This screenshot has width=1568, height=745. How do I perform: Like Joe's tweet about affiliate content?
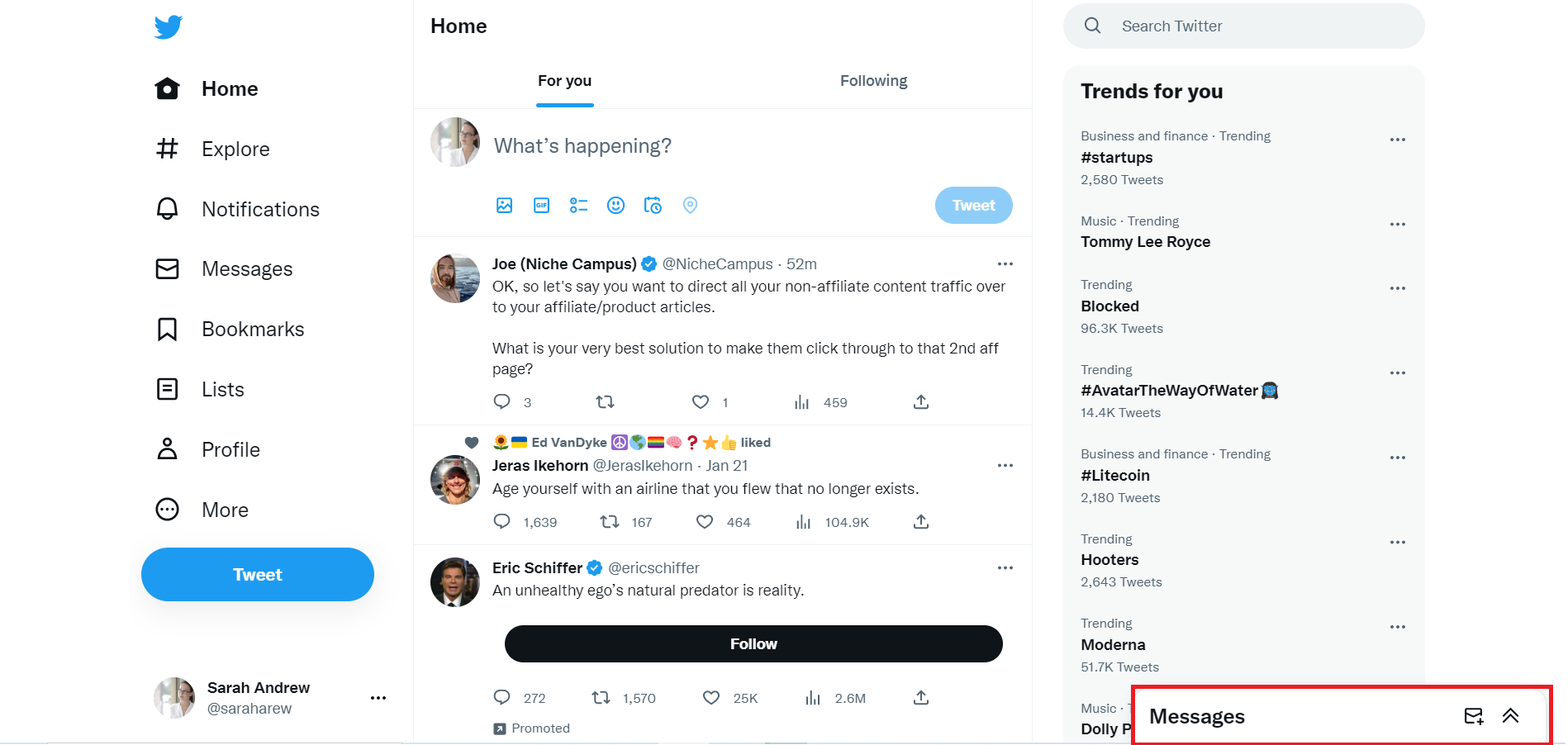point(700,402)
